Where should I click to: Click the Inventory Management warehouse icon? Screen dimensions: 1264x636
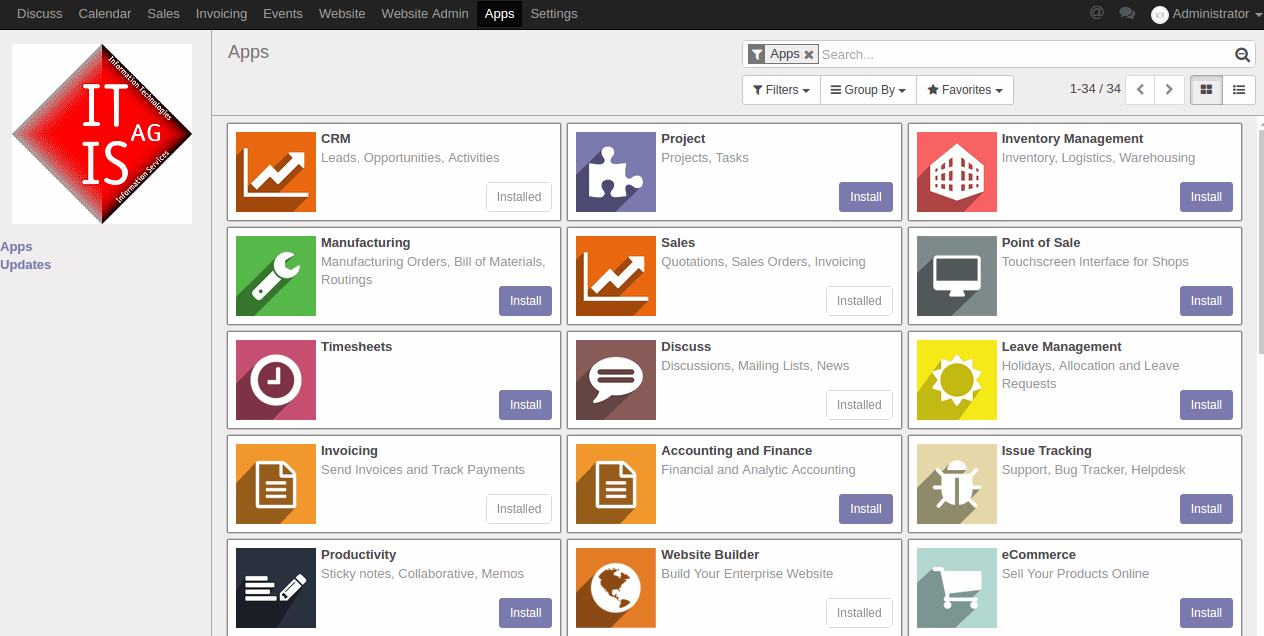click(x=956, y=172)
